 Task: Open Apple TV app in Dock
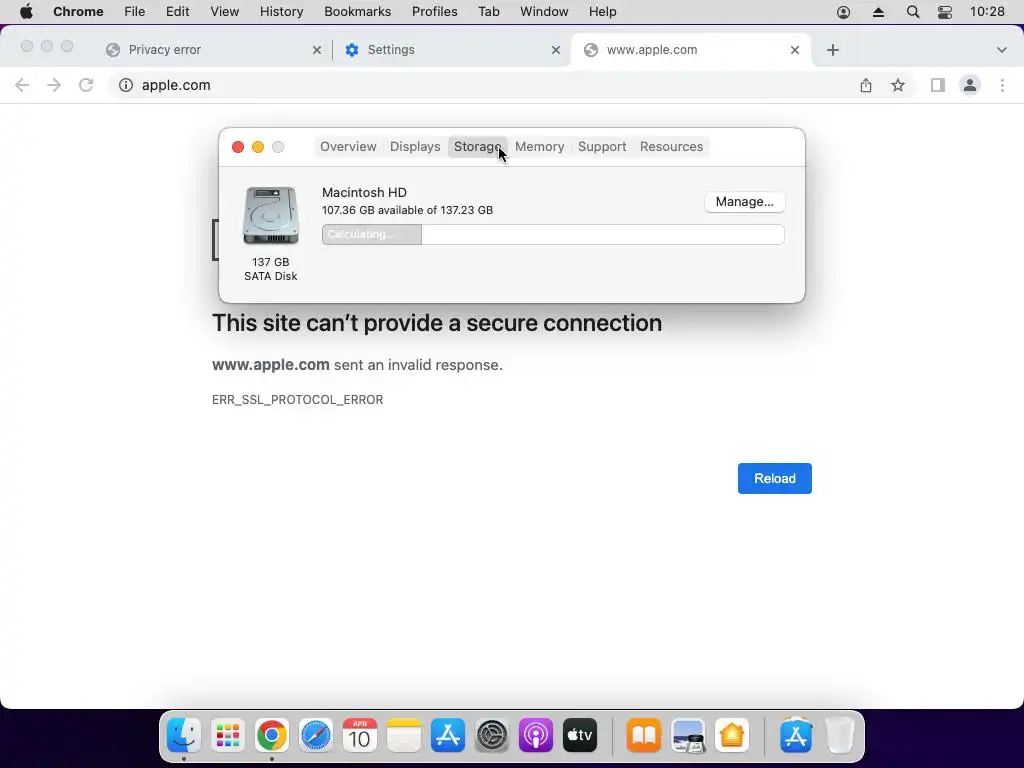(580, 735)
